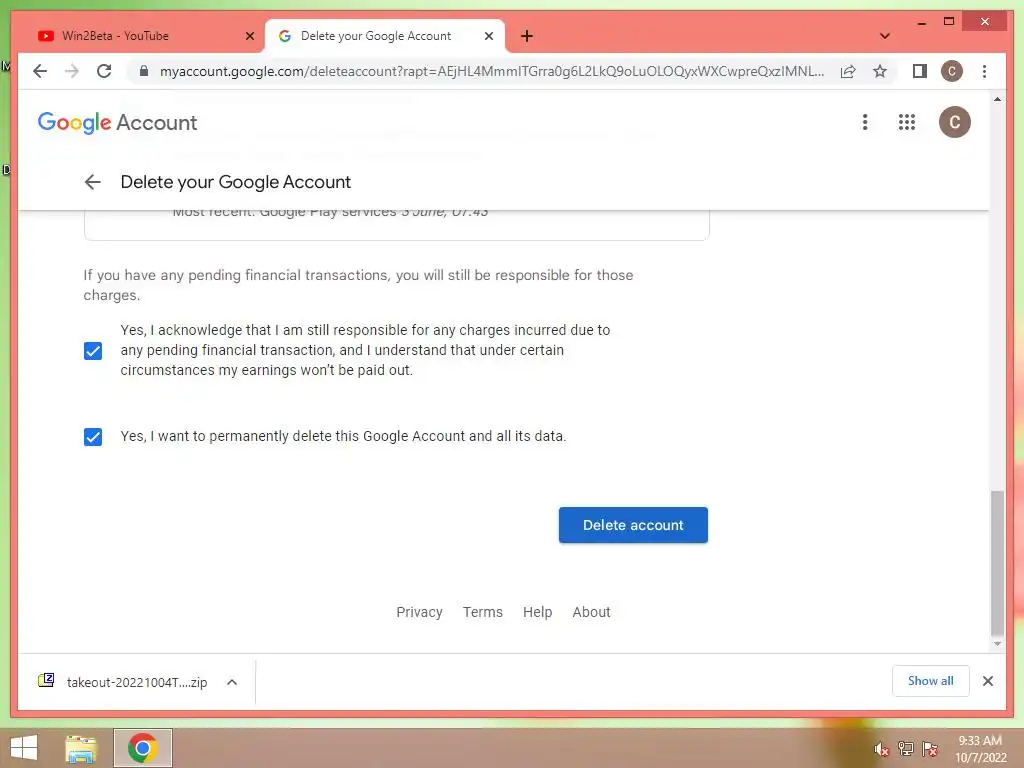Close the Delete your Google Account tab

click(x=488, y=36)
